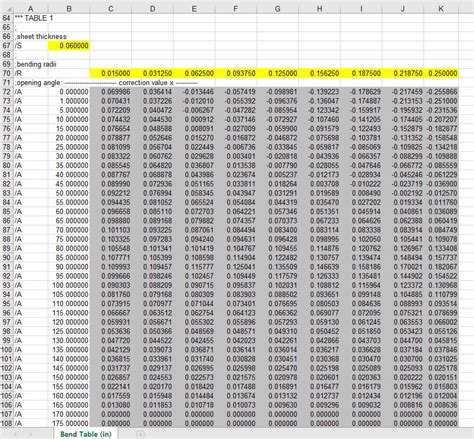Click correction value 0.008636

coord(441,405)
